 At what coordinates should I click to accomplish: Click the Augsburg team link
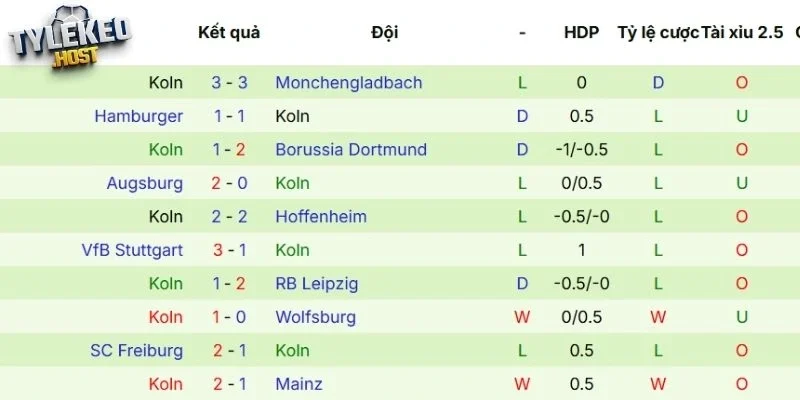coord(145,183)
